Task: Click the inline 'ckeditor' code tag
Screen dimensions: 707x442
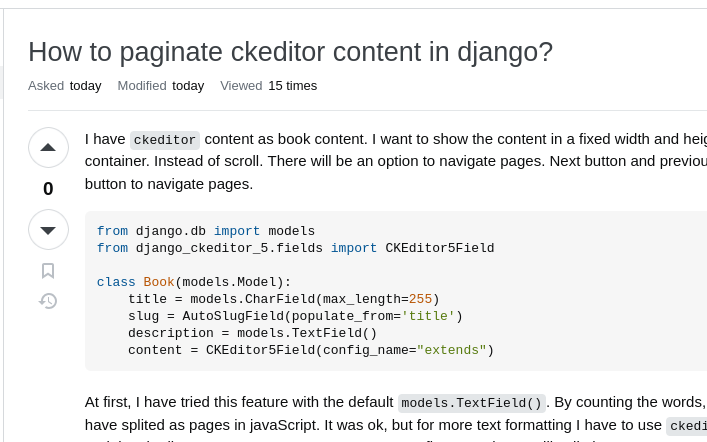Action: click(x=165, y=140)
